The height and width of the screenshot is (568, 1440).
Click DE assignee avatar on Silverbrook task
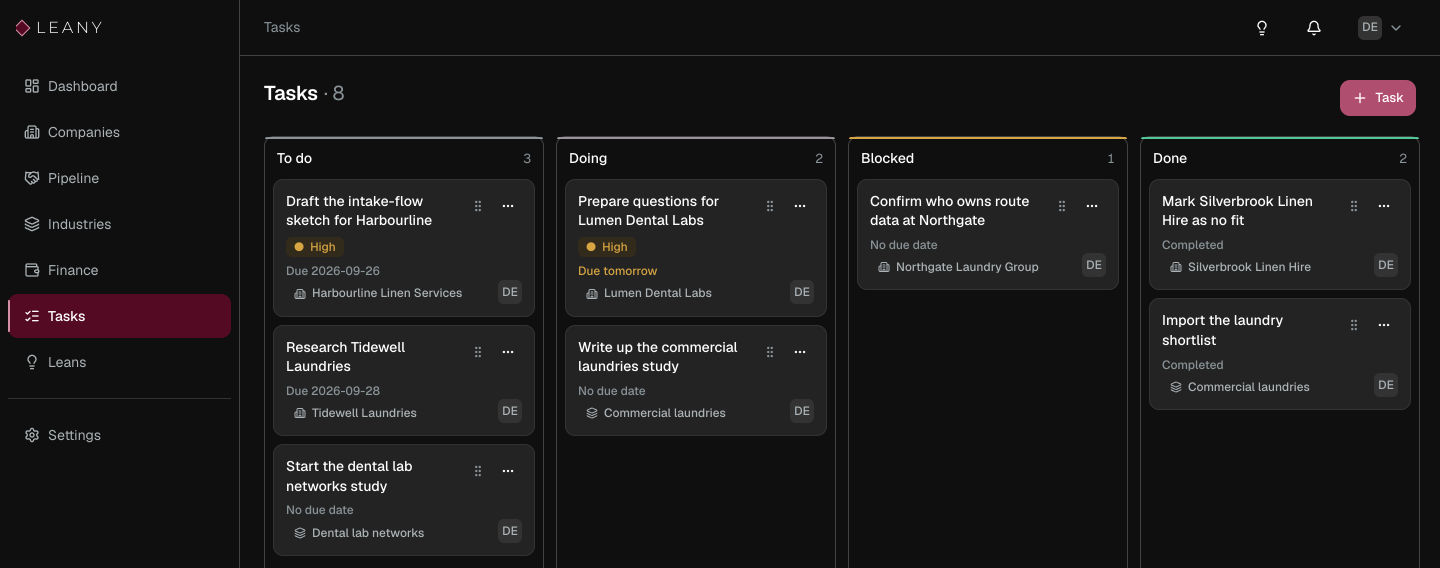pyautogui.click(x=1386, y=265)
